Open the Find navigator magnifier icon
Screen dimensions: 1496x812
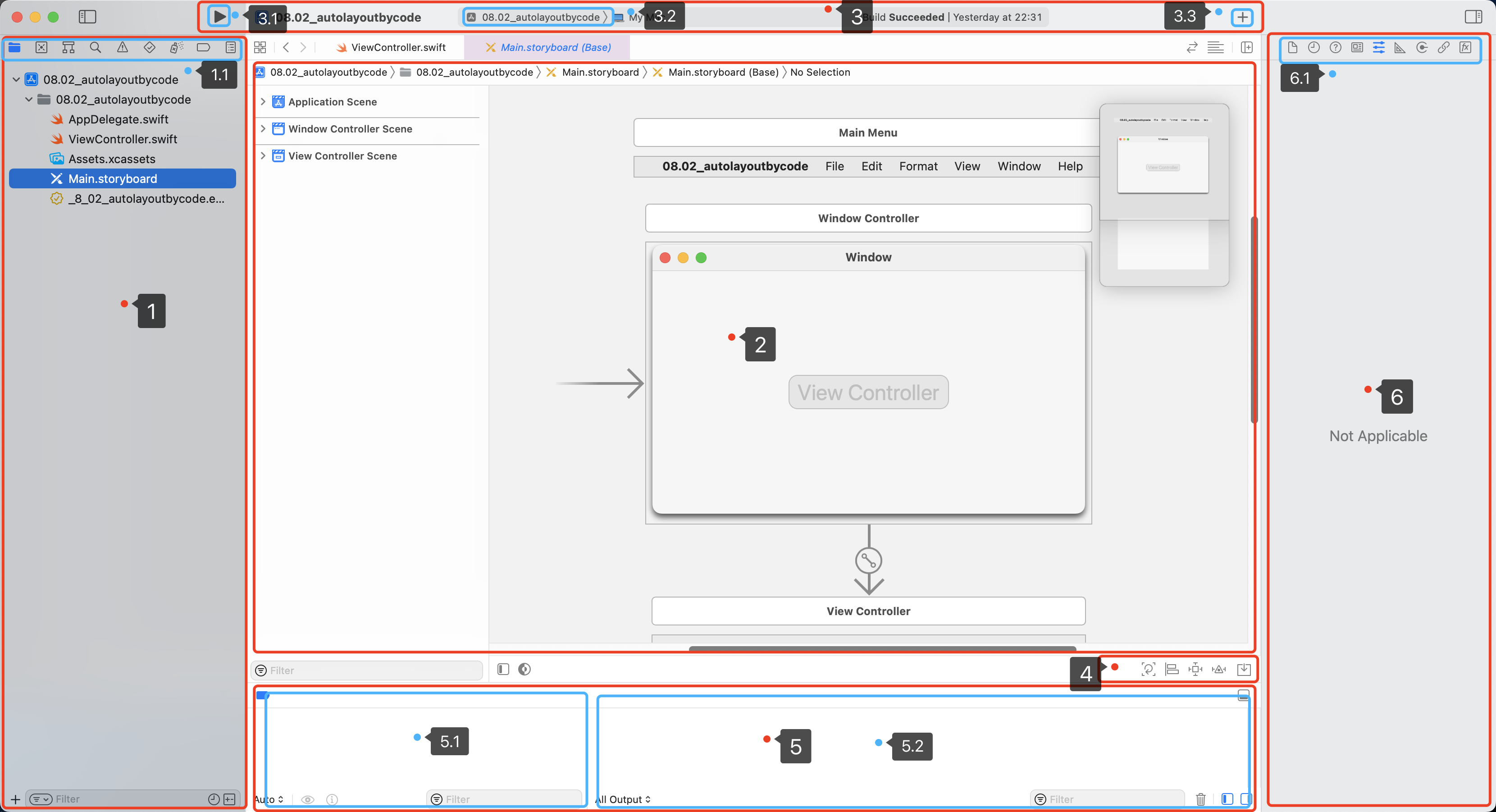[95, 48]
